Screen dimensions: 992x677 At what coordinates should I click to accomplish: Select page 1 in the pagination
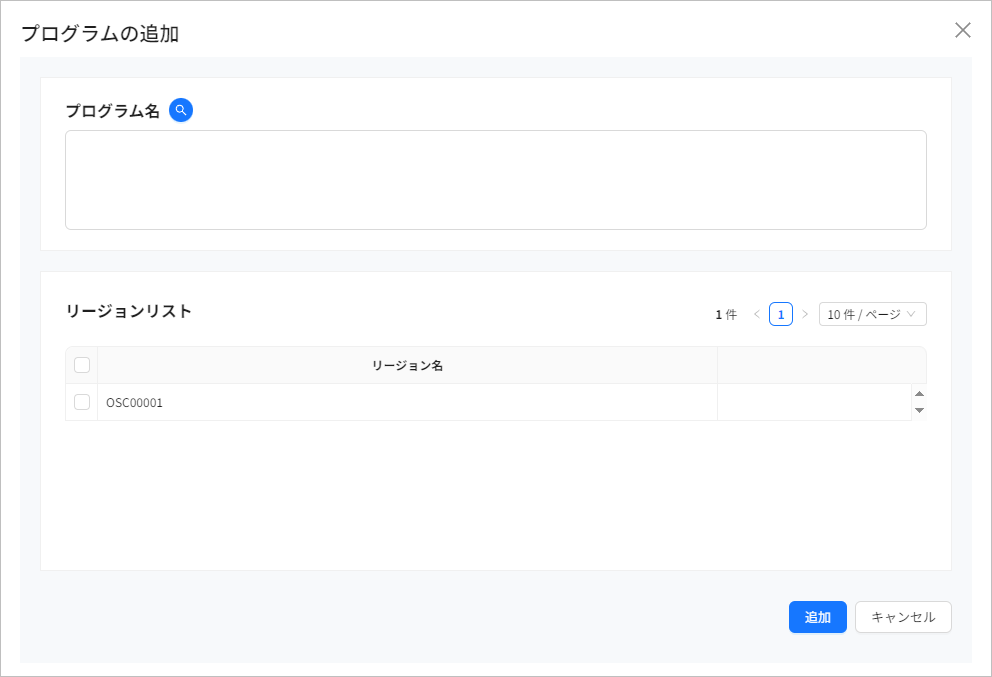(x=780, y=313)
